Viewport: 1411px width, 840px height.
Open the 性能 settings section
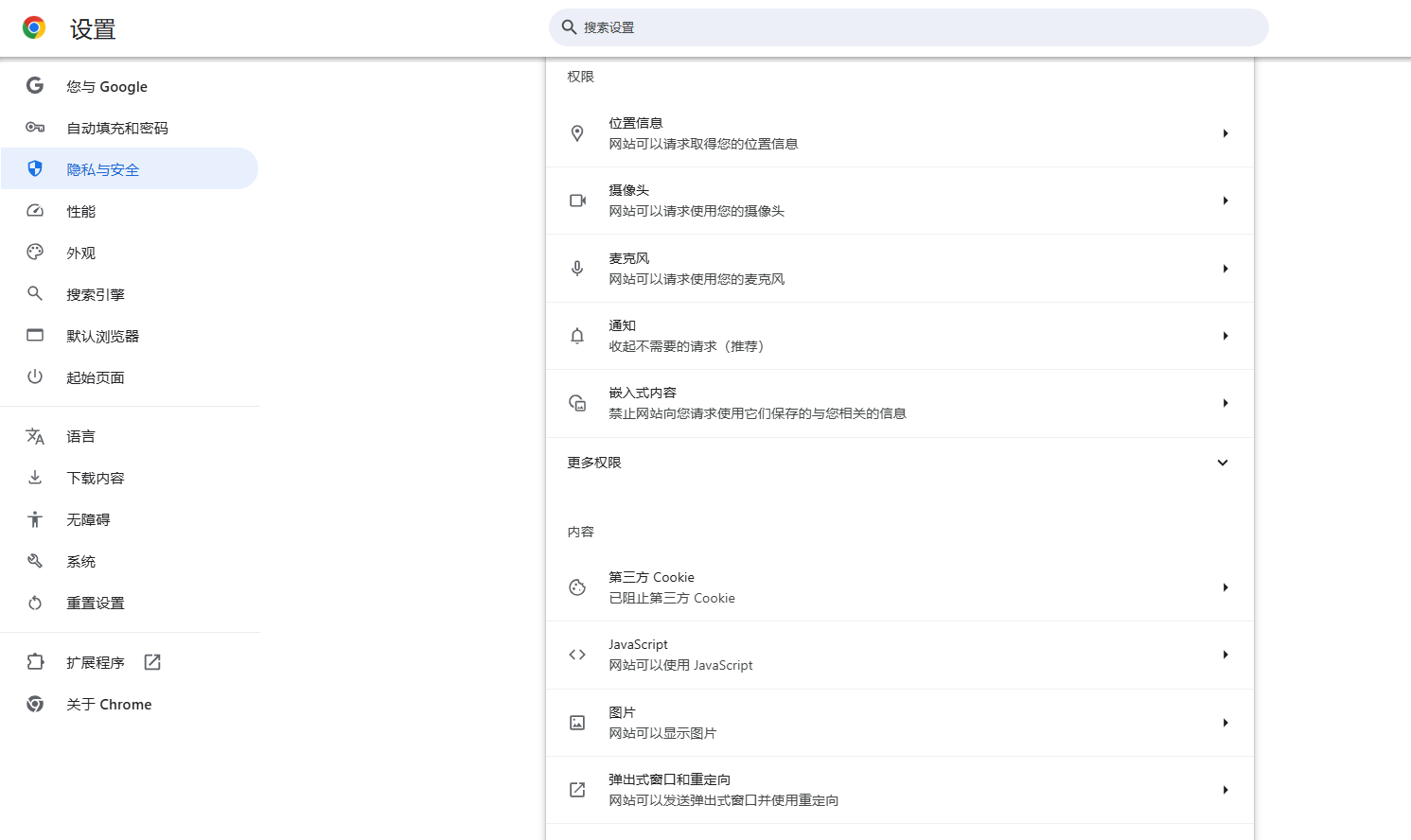129,211
